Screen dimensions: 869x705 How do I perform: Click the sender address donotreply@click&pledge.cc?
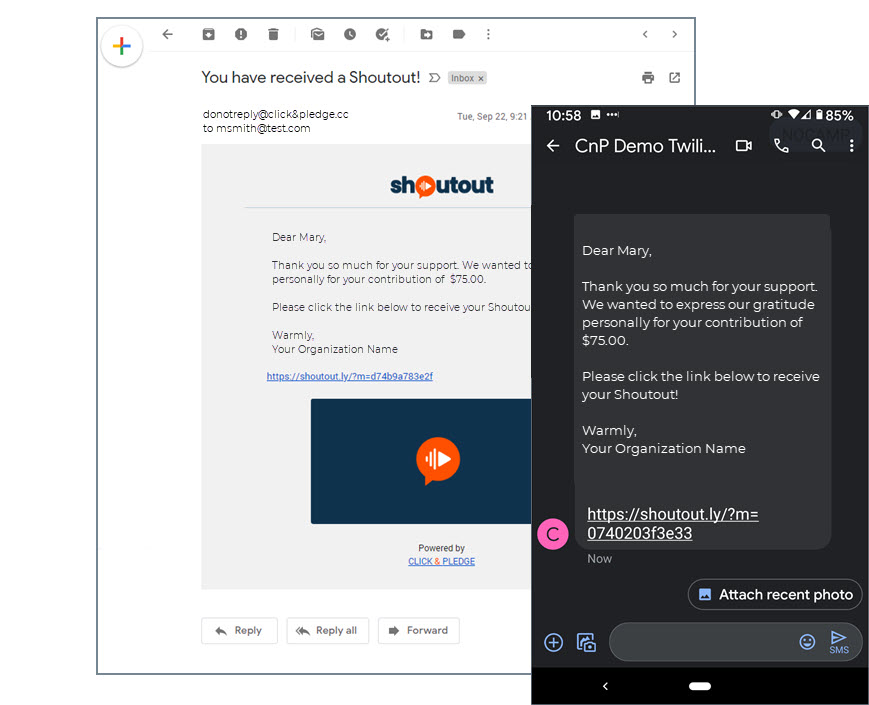coord(275,114)
